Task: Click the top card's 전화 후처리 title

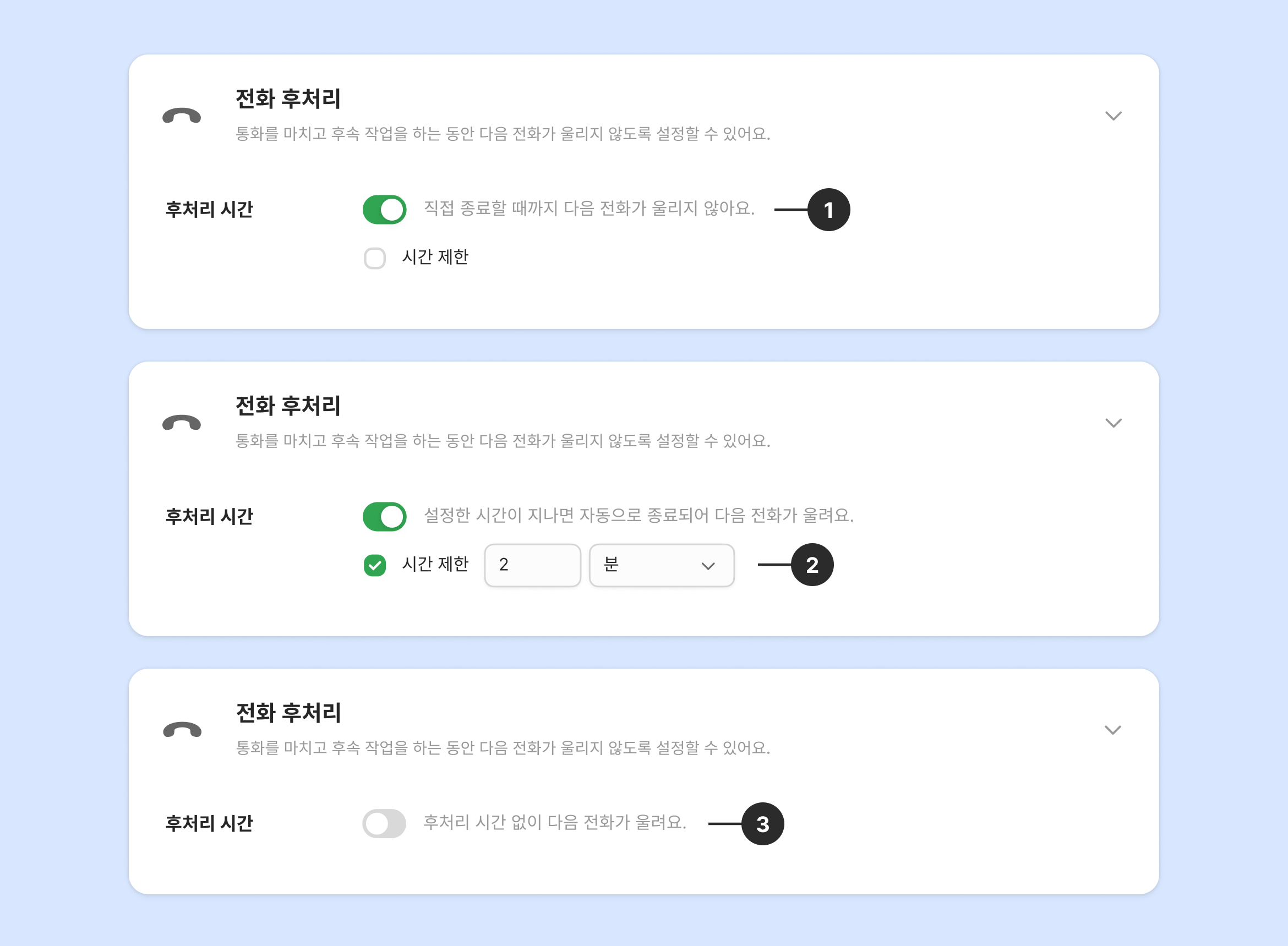Action: [288, 99]
